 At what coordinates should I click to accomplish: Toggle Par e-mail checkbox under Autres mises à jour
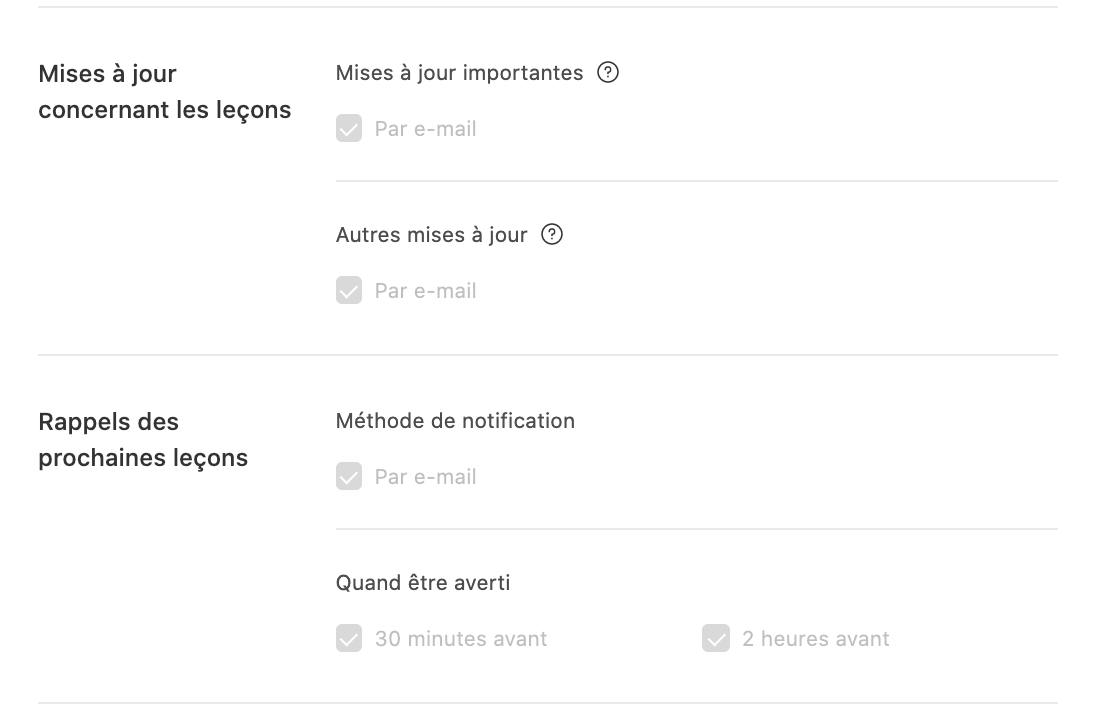tap(349, 291)
